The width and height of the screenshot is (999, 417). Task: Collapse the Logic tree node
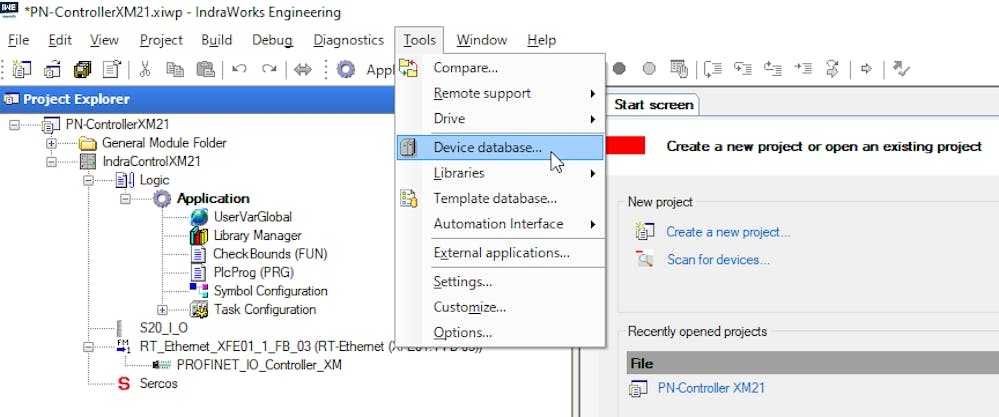point(89,181)
